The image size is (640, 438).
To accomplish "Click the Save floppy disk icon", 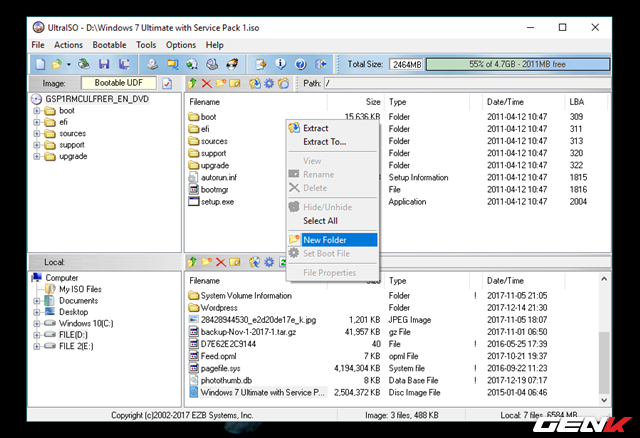I will coord(104,64).
